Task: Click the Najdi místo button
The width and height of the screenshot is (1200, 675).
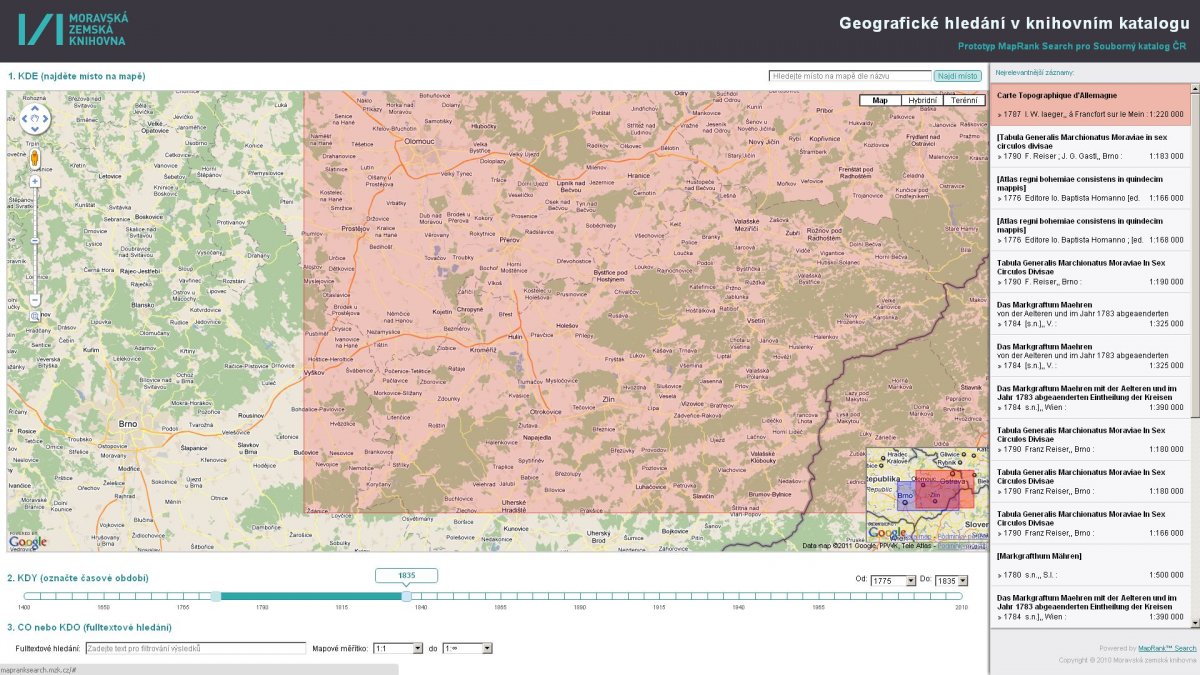Action: pyautogui.click(x=958, y=76)
